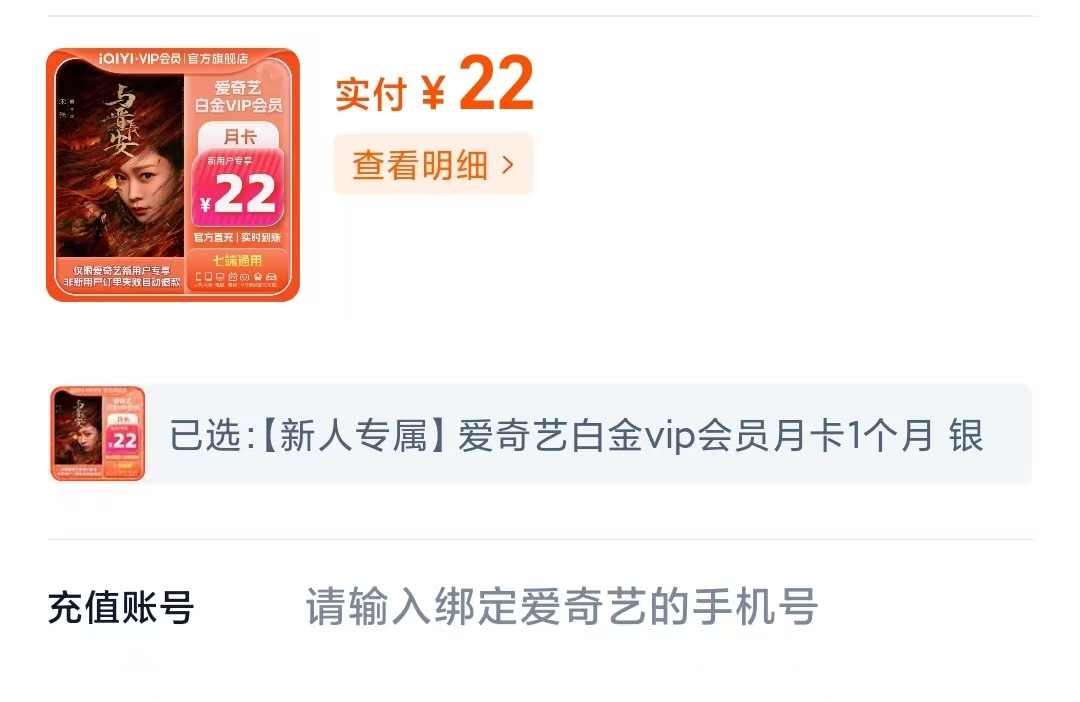Tap the chevron arrow beside 查看明细
Viewport: 1080px width, 702px height.
click(x=508, y=165)
